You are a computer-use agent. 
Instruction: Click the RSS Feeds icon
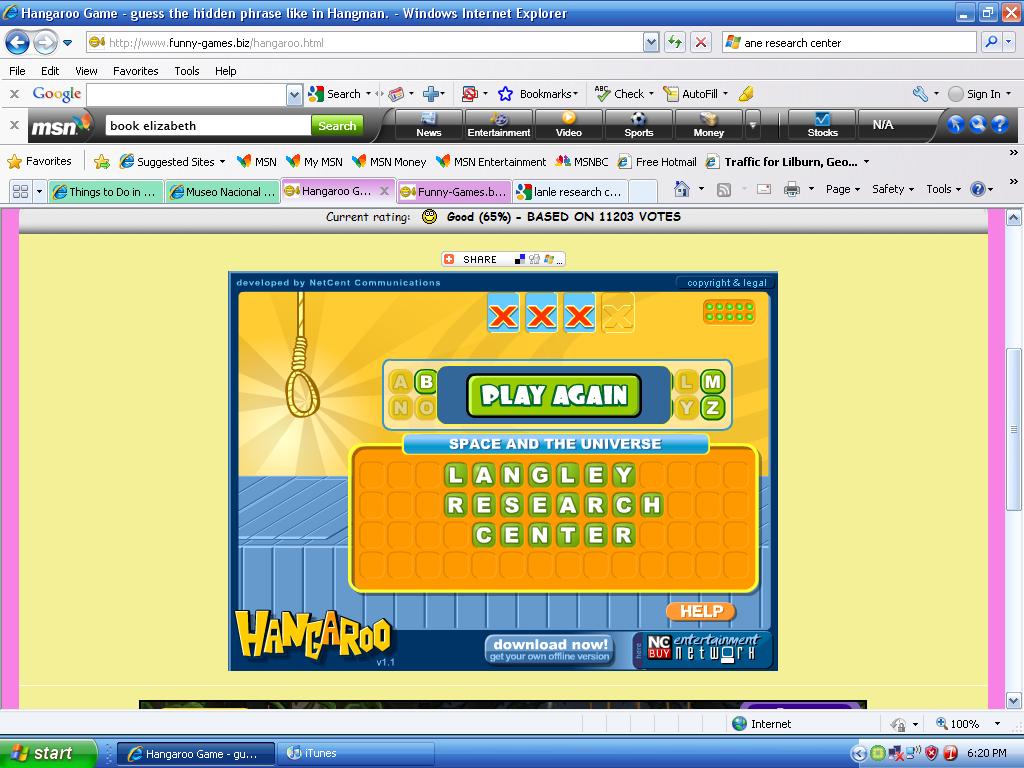click(724, 190)
